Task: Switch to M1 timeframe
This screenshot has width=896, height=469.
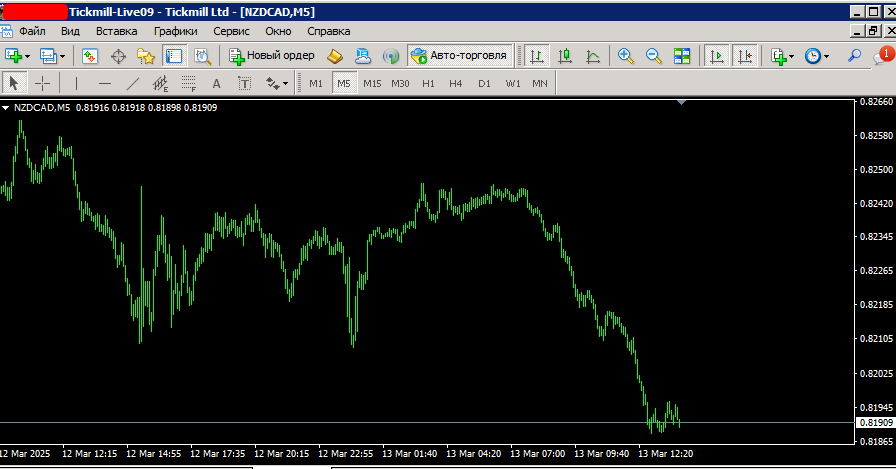Action: pyautogui.click(x=316, y=83)
